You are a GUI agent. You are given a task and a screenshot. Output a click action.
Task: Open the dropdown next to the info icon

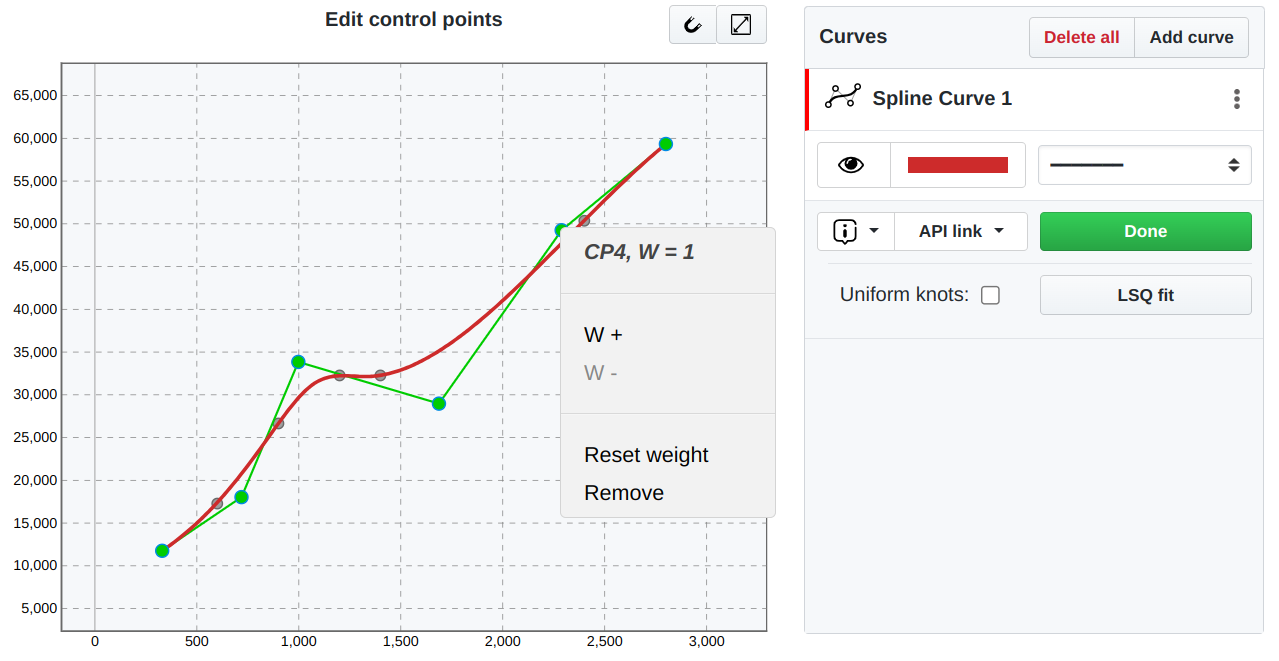(x=875, y=231)
